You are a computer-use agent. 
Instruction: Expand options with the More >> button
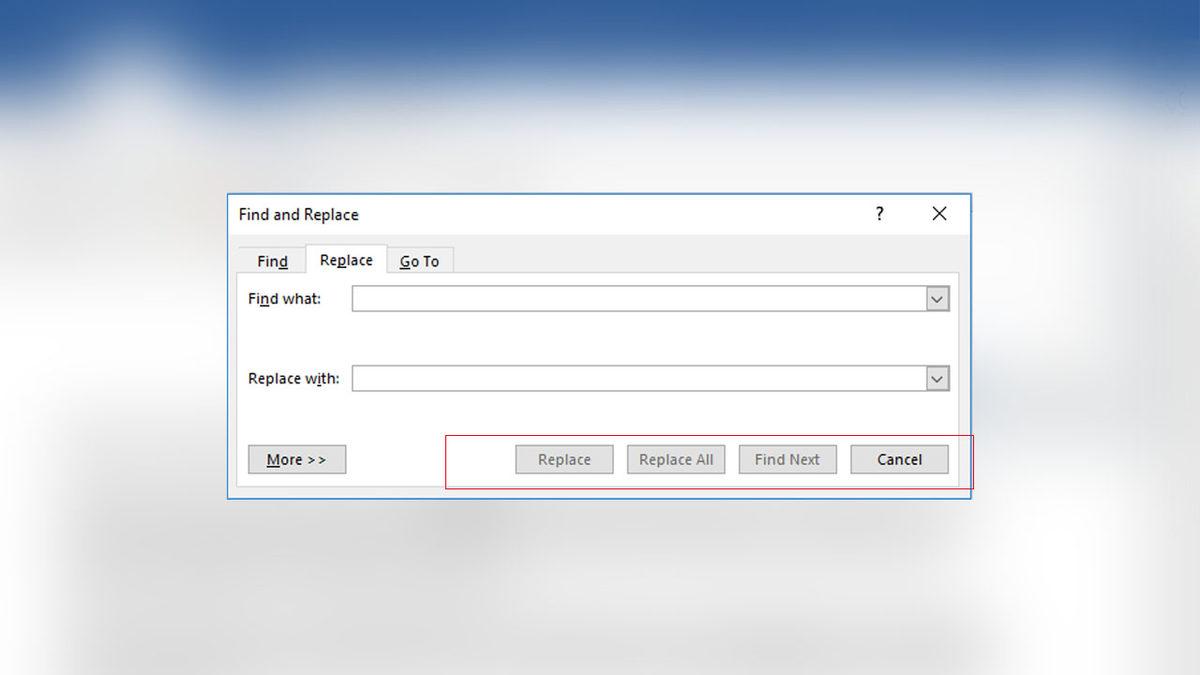[x=297, y=460]
